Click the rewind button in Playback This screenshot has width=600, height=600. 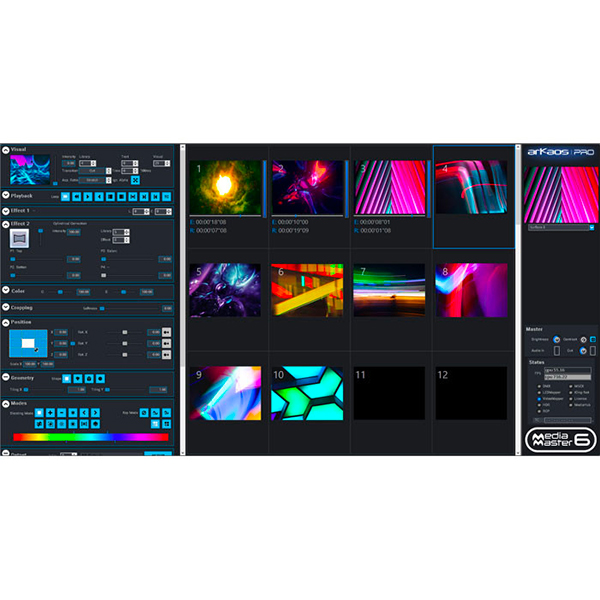click(77, 197)
